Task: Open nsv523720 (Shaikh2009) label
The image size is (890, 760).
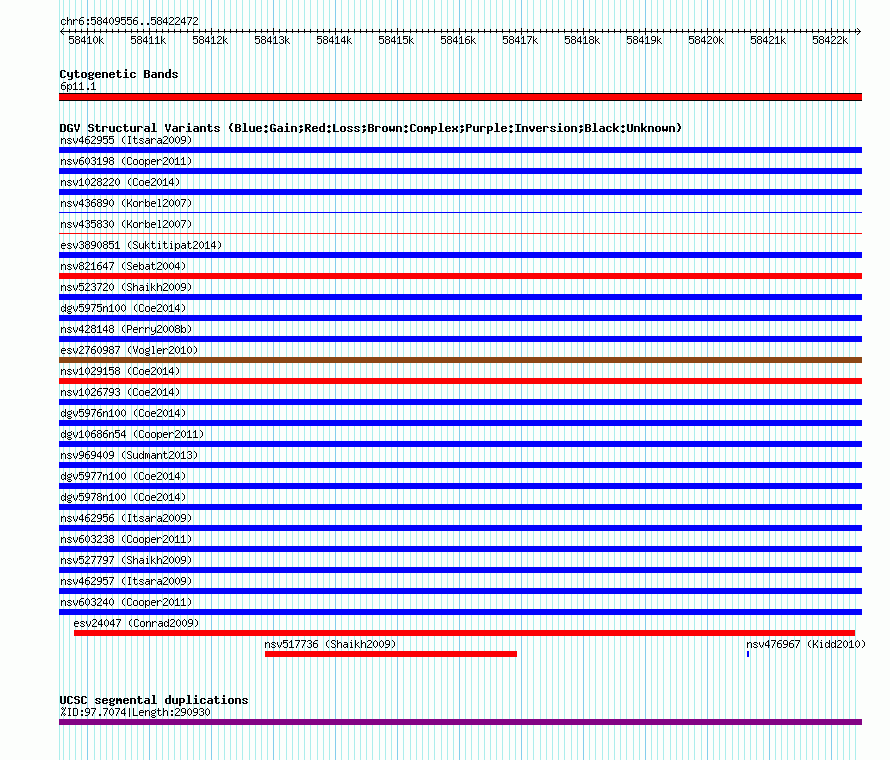Action: (126, 287)
